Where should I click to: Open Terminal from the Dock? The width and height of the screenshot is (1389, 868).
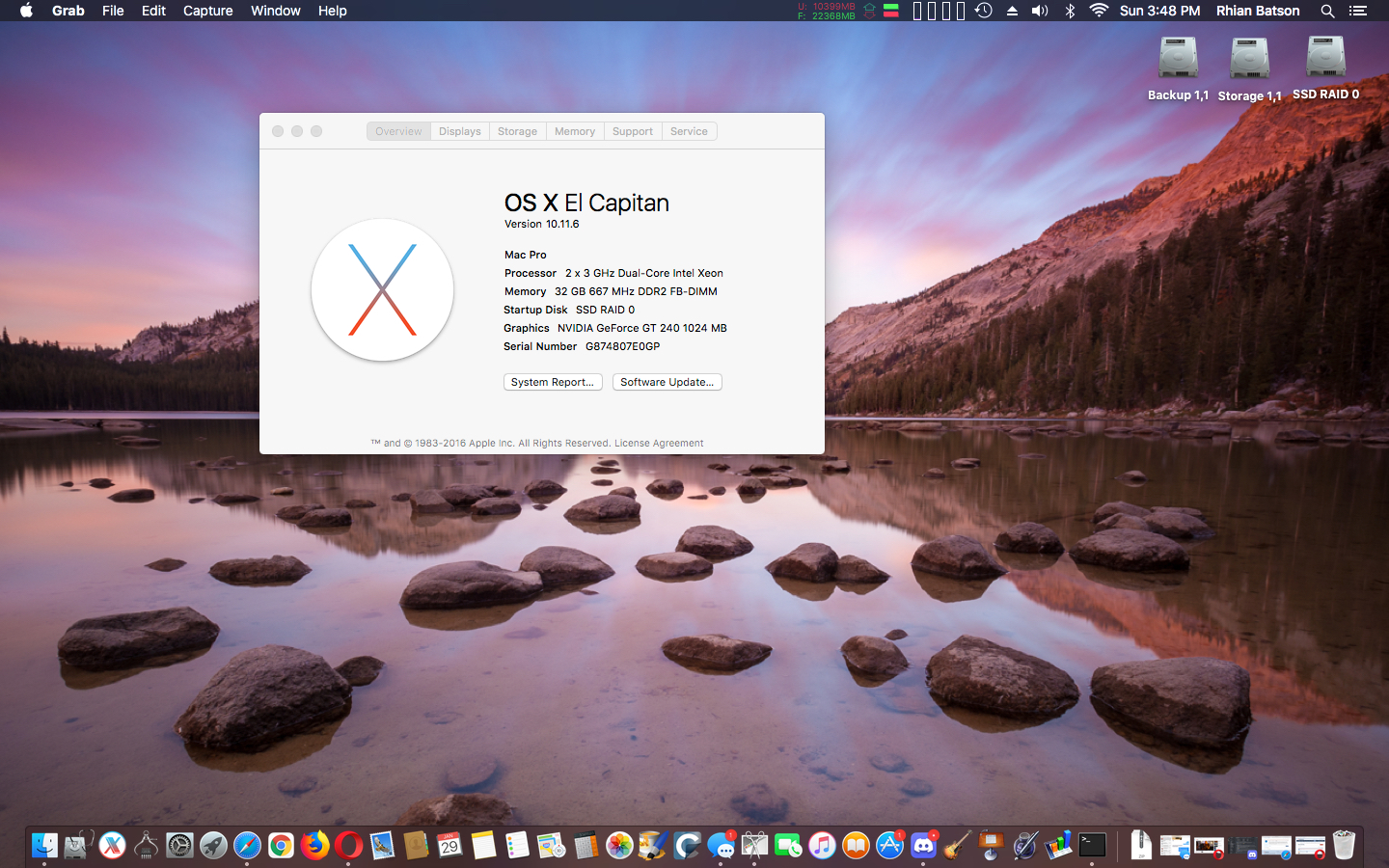[x=1092, y=846]
